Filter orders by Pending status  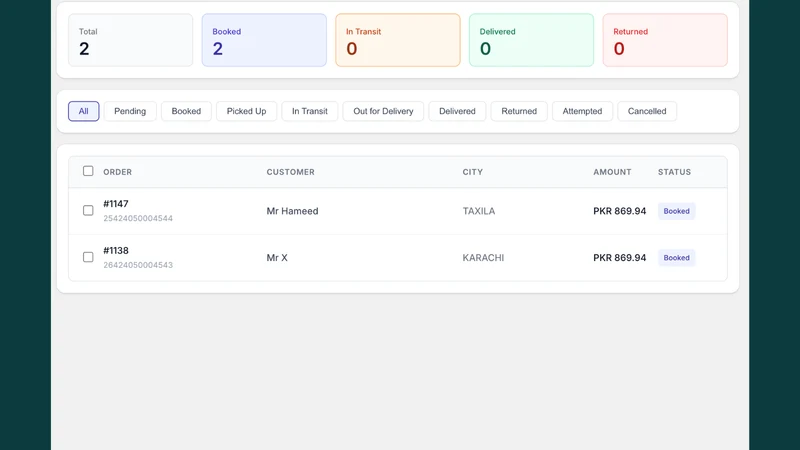click(x=130, y=111)
